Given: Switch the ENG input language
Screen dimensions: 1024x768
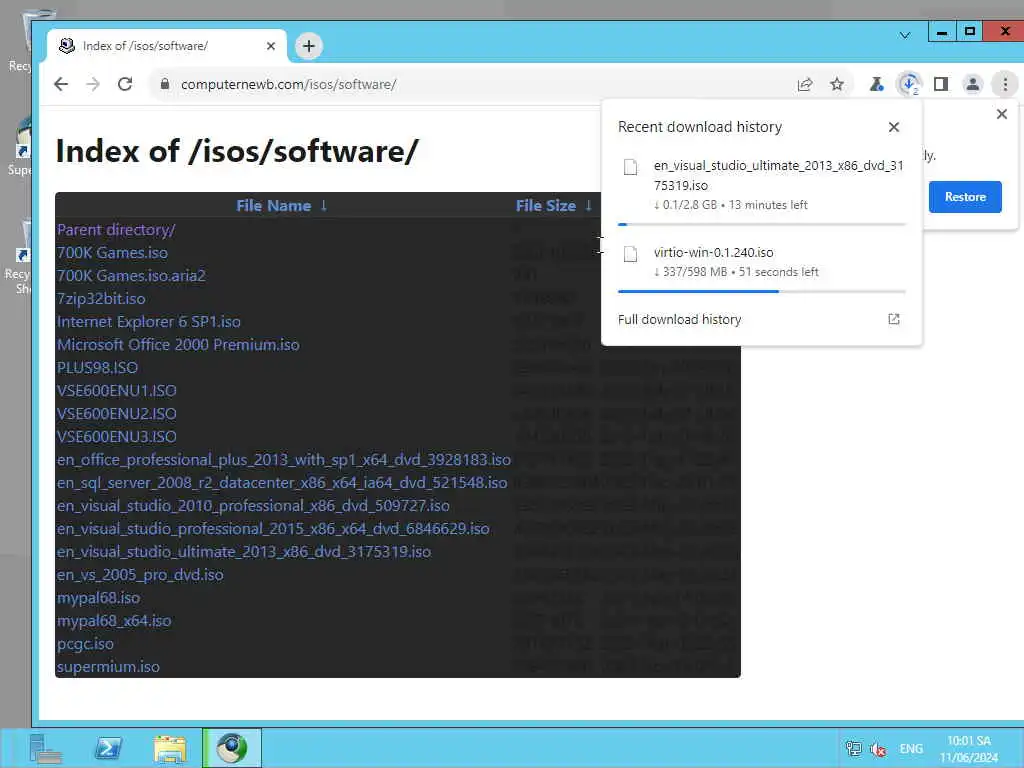Looking at the screenshot, I should pos(911,748).
